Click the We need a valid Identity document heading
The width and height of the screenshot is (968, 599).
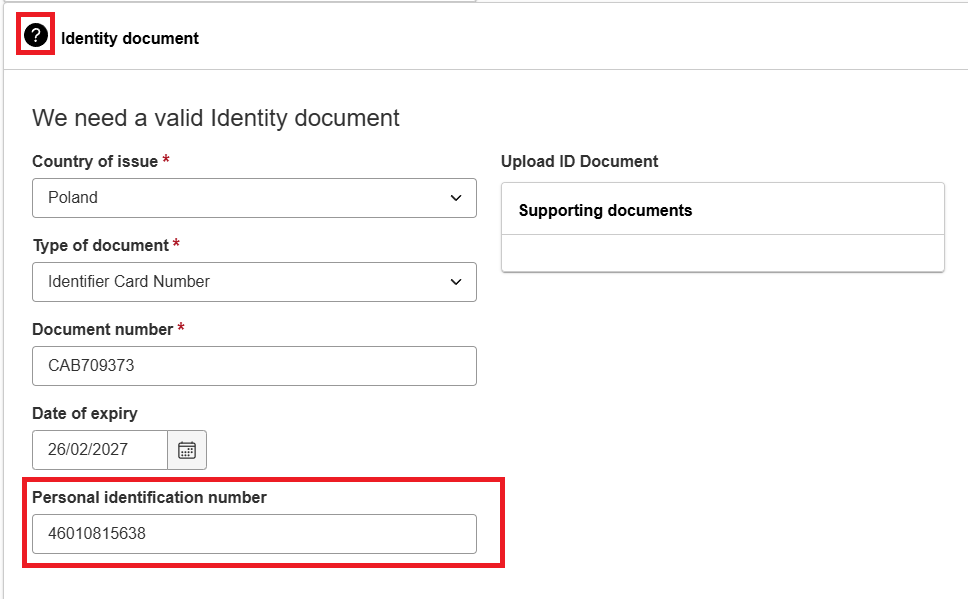[216, 118]
